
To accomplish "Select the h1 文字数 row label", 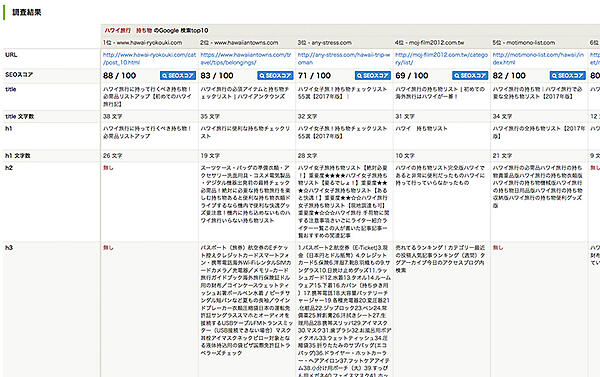I will pyautogui.click(x=18, y=156).
